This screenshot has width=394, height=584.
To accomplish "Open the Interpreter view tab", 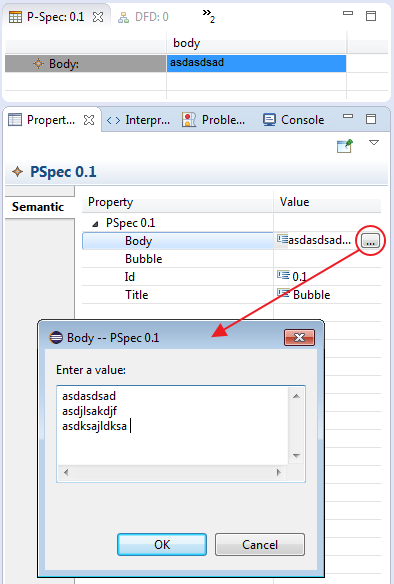I will click(138, 120).
